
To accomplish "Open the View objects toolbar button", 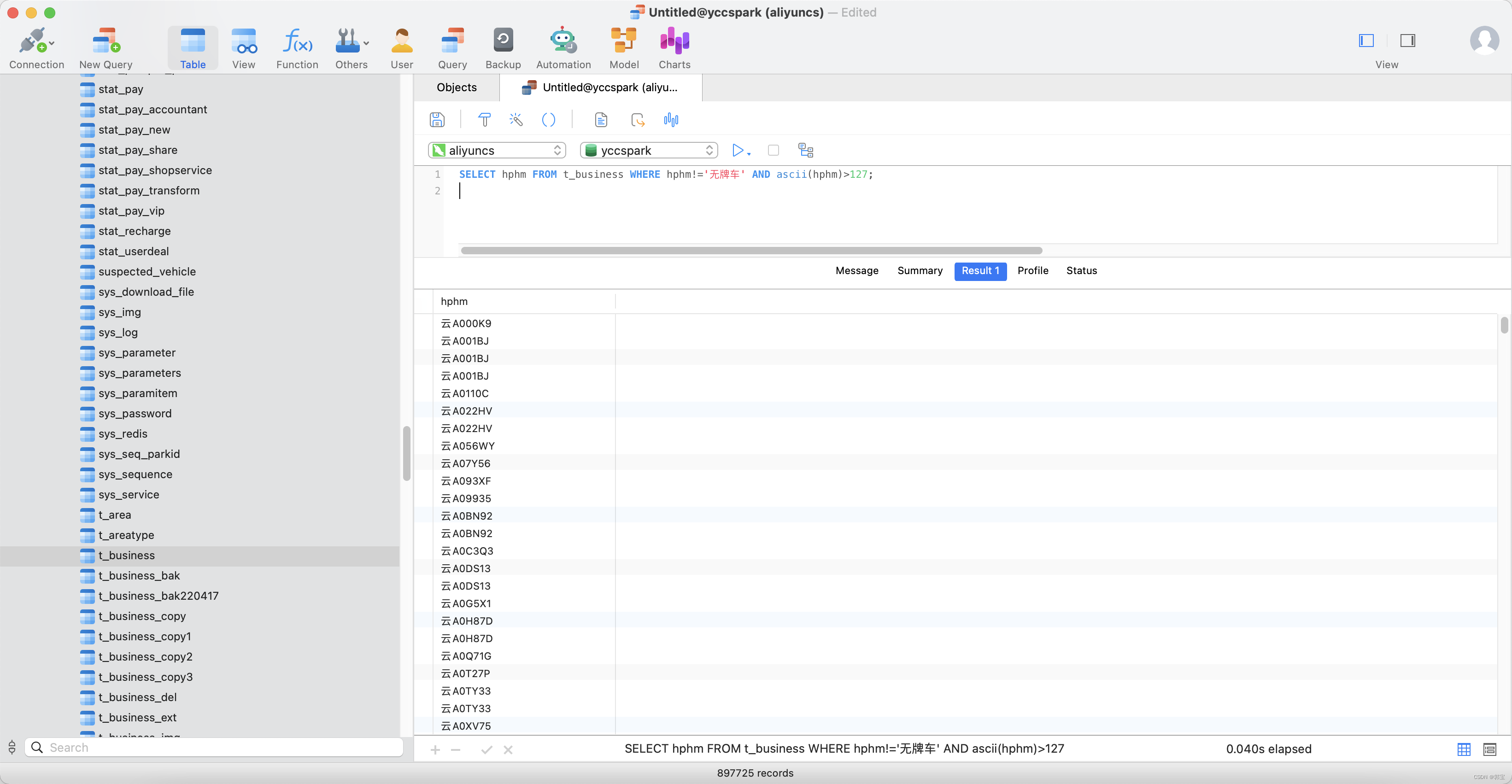I will 244,48.
